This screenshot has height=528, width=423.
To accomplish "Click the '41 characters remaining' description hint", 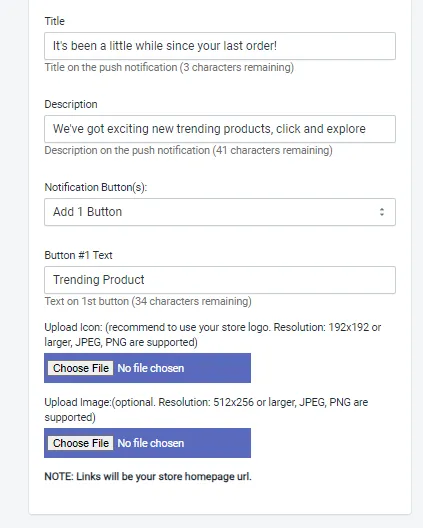I will click(x=188, y=150).
